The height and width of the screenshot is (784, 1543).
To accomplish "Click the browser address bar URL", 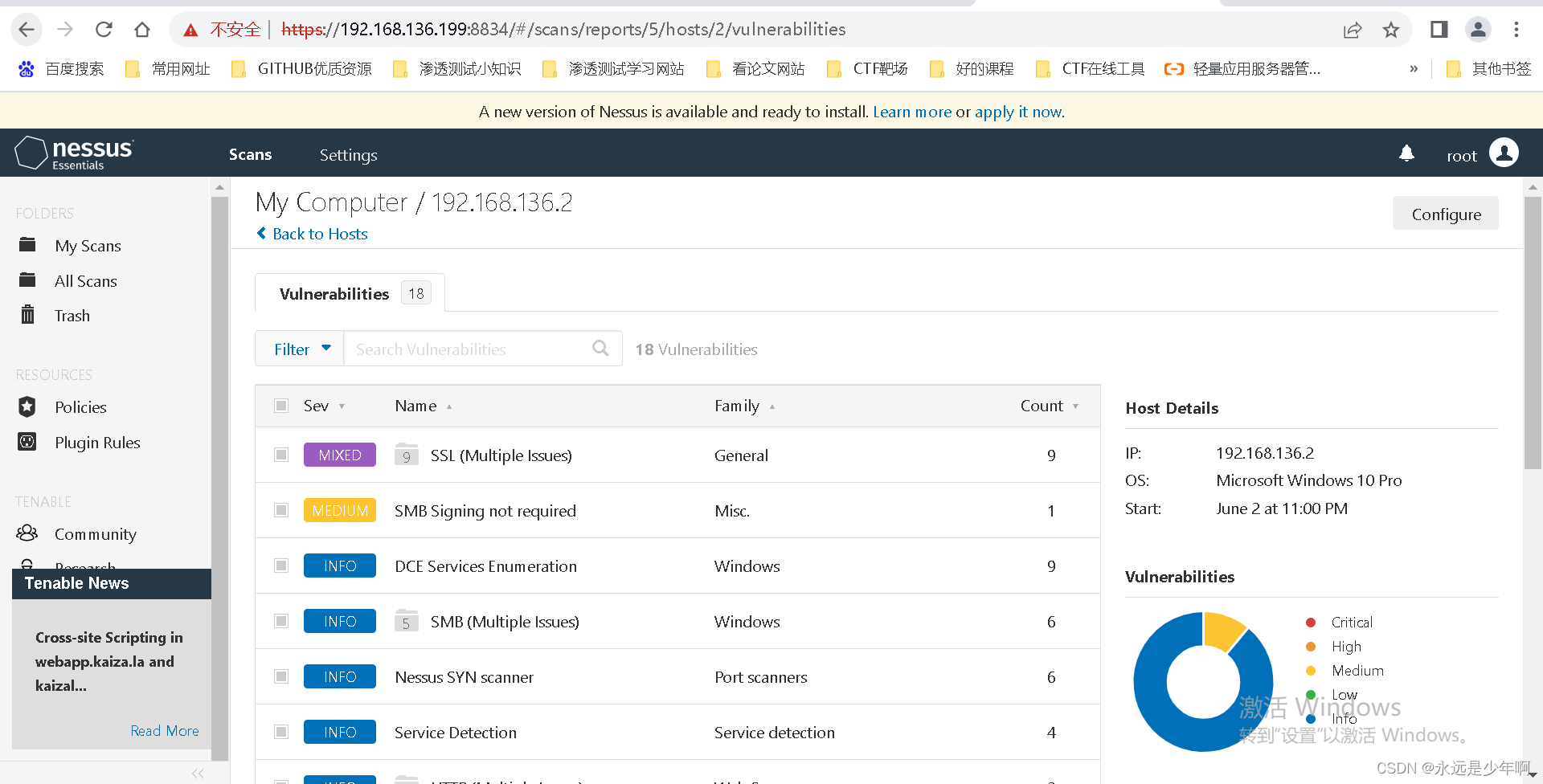I will (x=563, y=30).
